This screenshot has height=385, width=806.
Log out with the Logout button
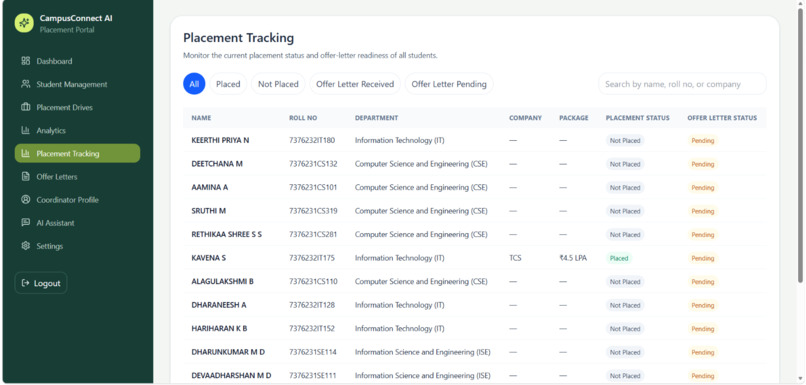(41, 283)
